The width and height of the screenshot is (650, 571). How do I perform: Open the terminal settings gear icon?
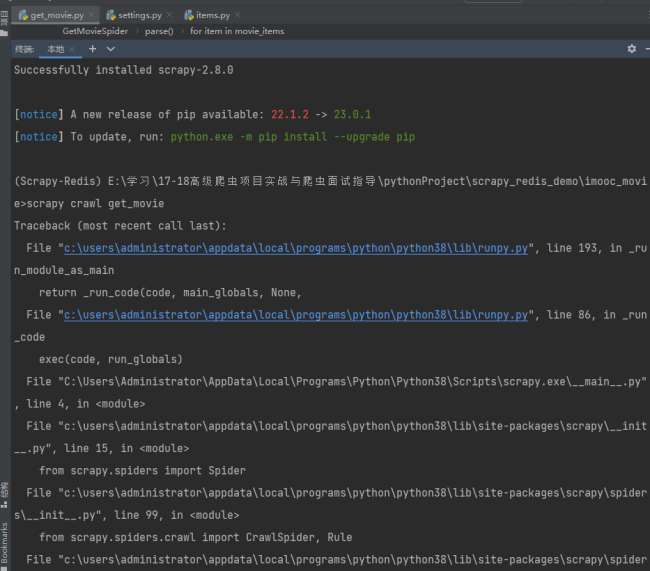click(631, 48)
